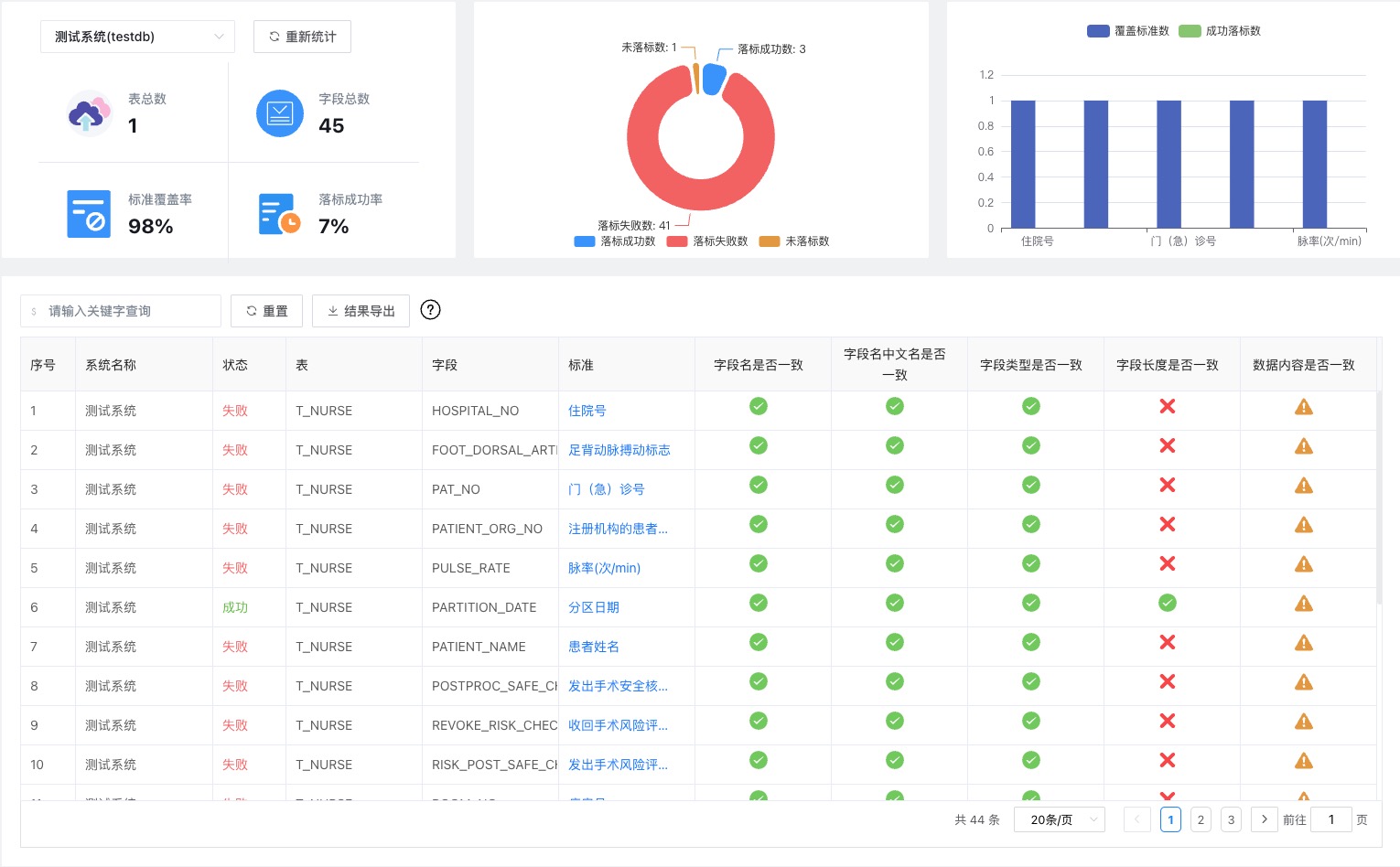Screen dimensions: 1400x867
Task: Toggle 未落标数 legend in donut chart
Action: click(794, 241)
